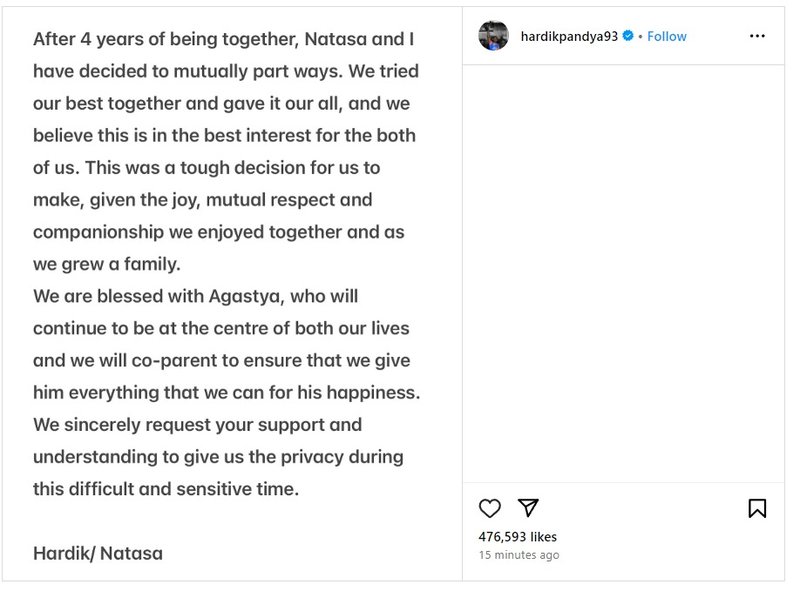Visit the hardikpandya93 username link
The width and height of the screenshot is (800, 591).
pyautogui.click(x=569, y=36)
